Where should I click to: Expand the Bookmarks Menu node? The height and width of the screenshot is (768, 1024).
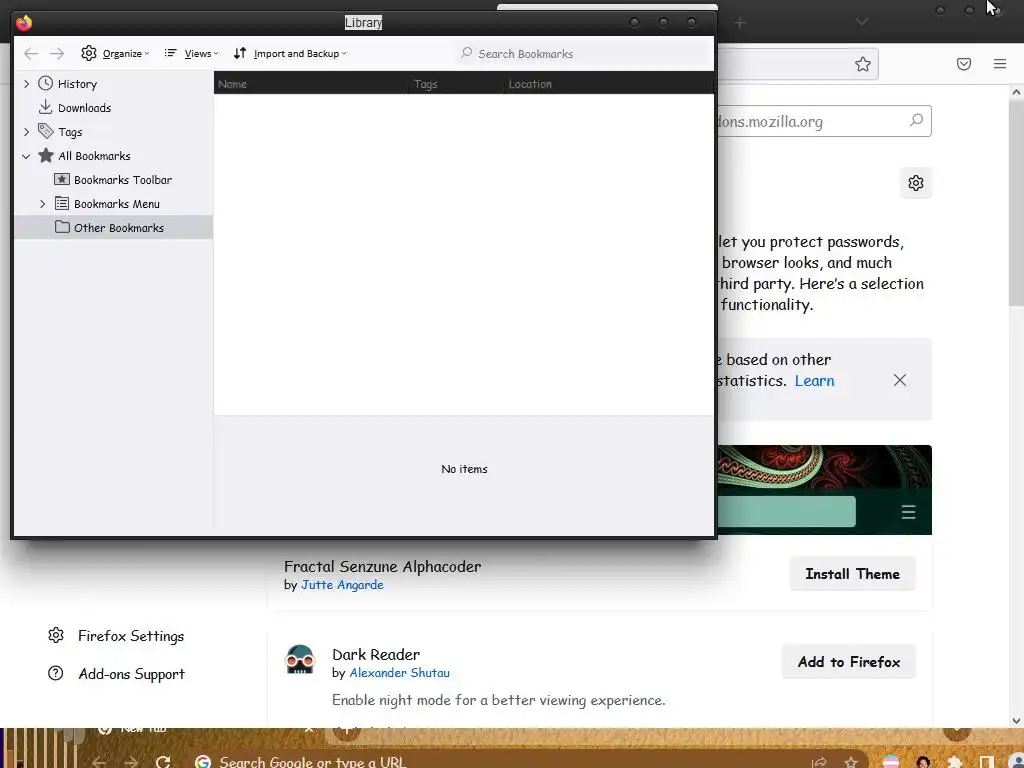tap(42, 204)
